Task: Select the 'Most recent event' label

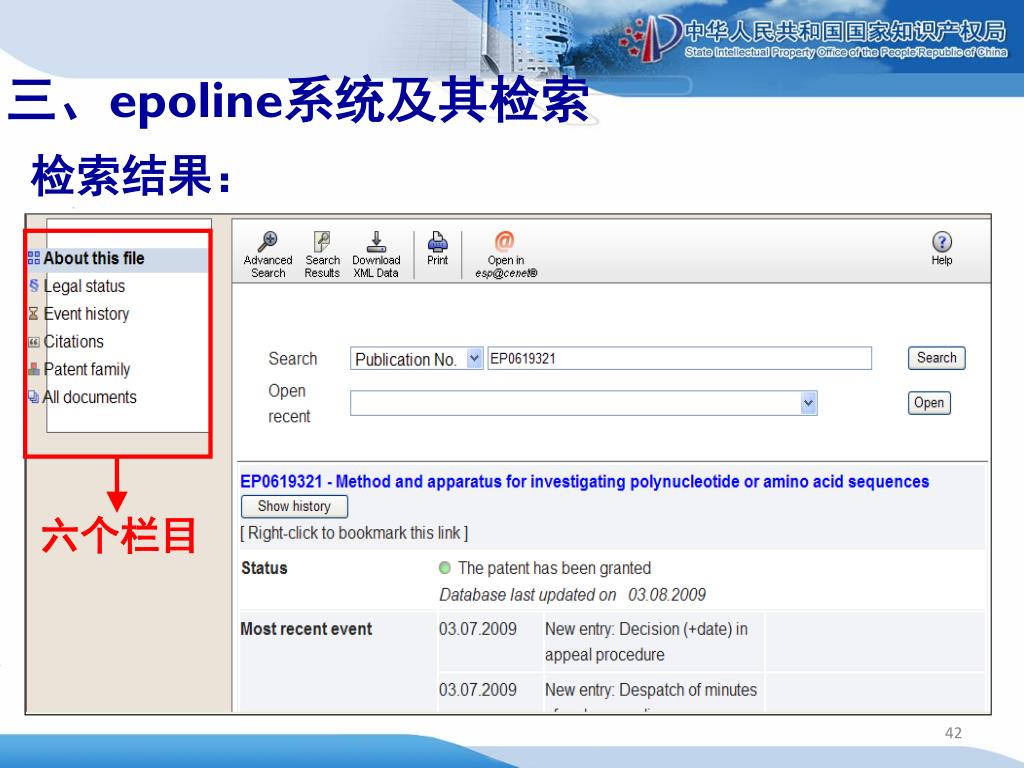Action: [306, 629]
